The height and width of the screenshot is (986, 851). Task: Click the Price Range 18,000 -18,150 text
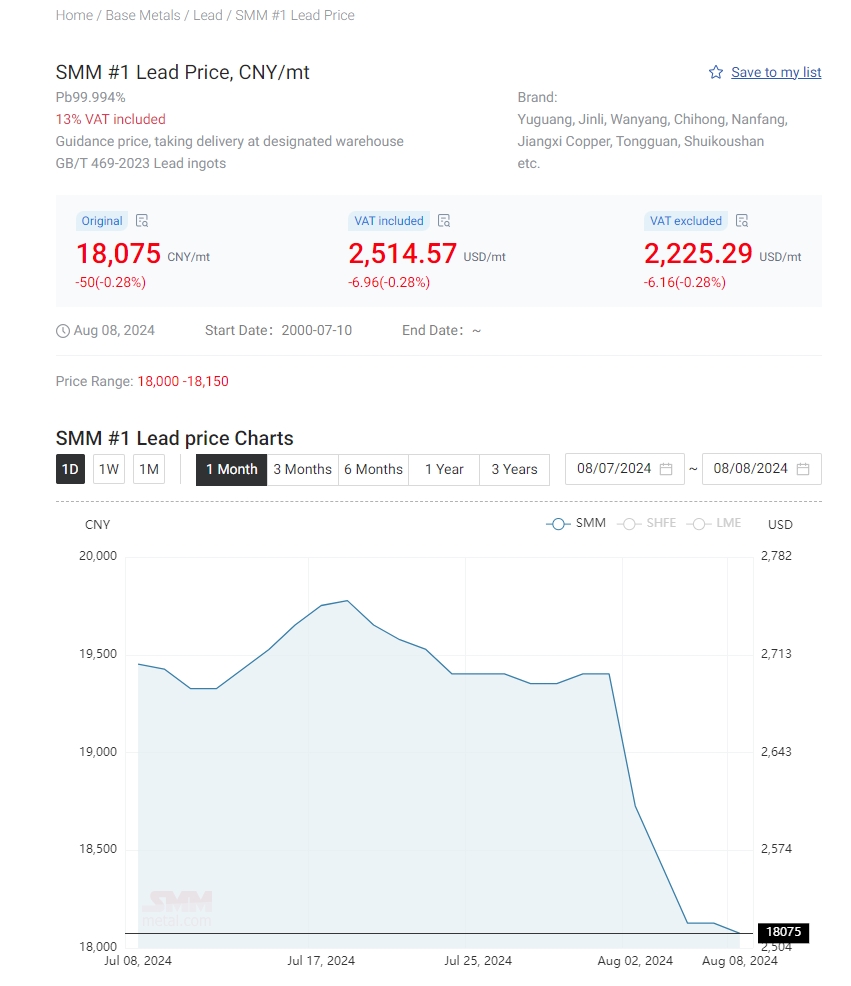tap(142, 382)
